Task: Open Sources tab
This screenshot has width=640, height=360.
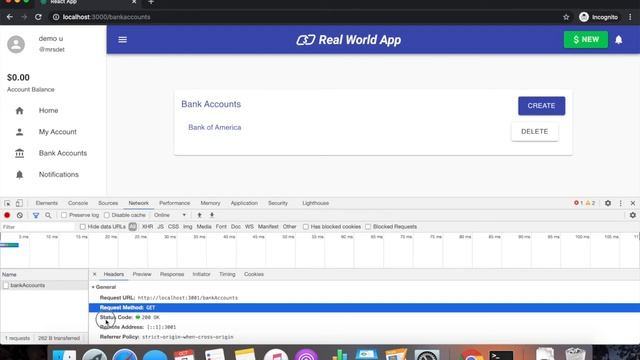Action: point(108,203)
